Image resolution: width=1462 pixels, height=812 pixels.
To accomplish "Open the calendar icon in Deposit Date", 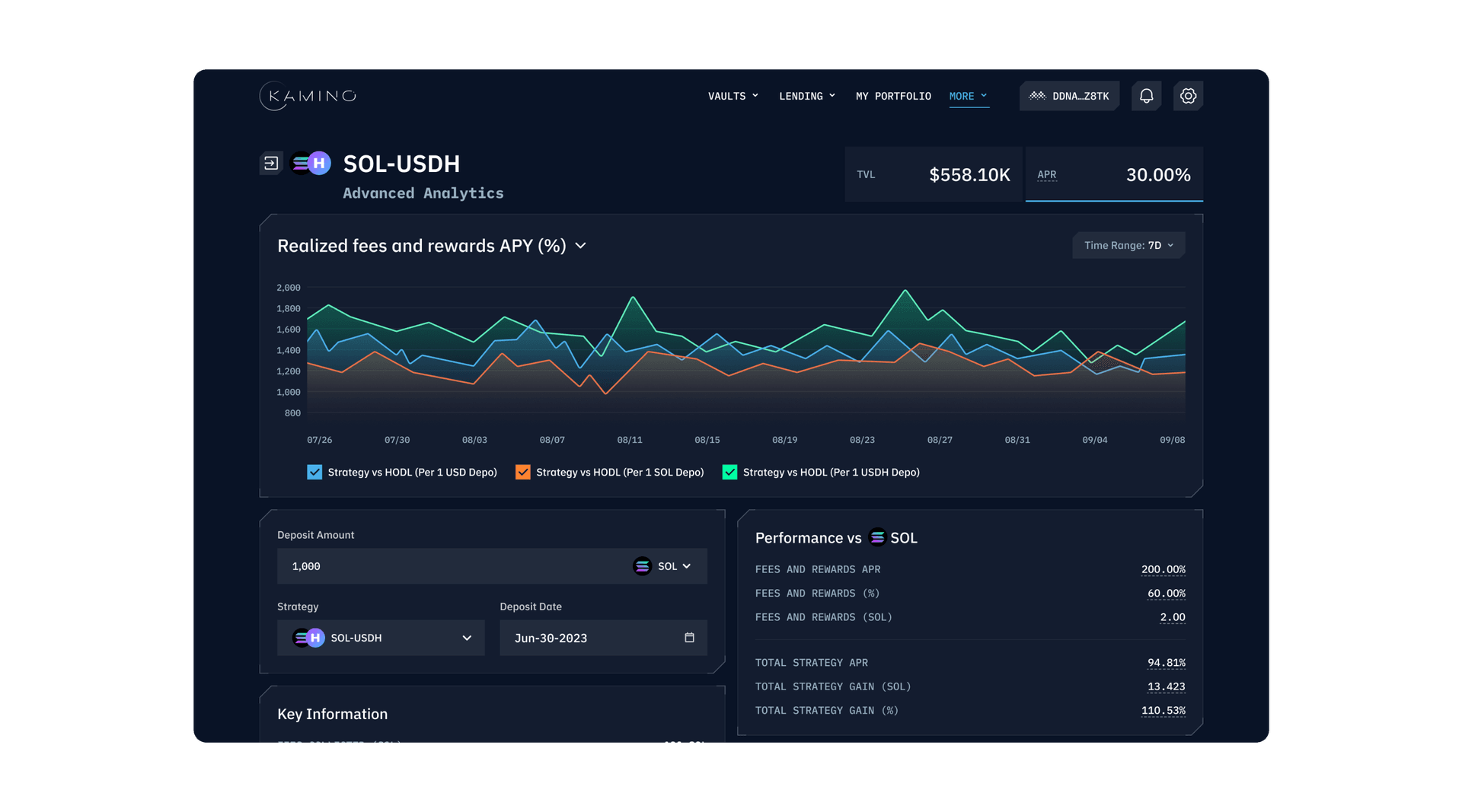I will pos(689,638).
